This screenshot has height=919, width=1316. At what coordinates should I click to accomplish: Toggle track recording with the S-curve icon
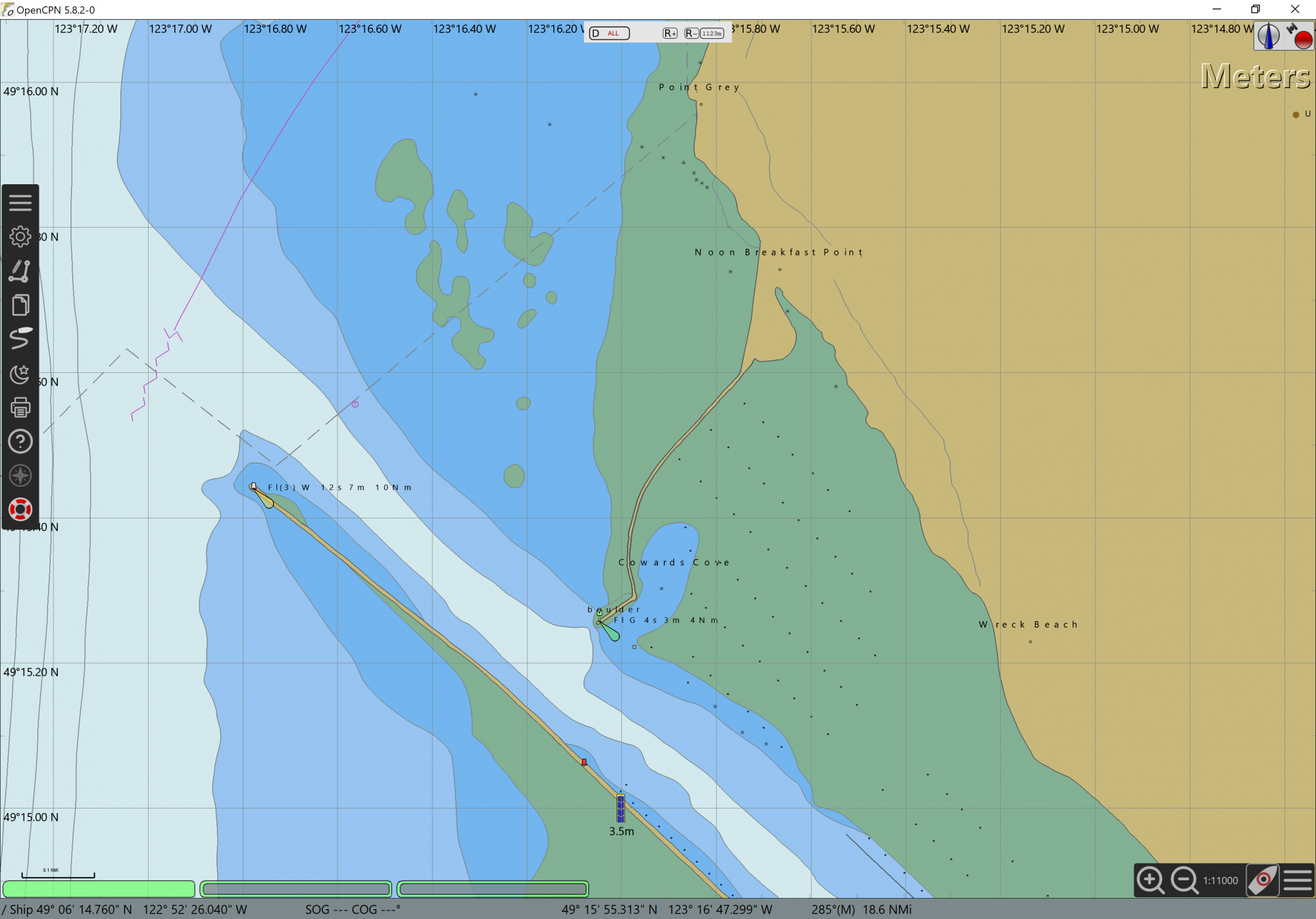20,339
